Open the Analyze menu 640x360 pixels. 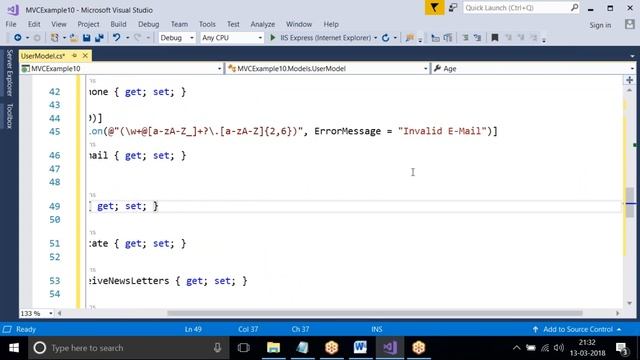[x=262, y=24]
